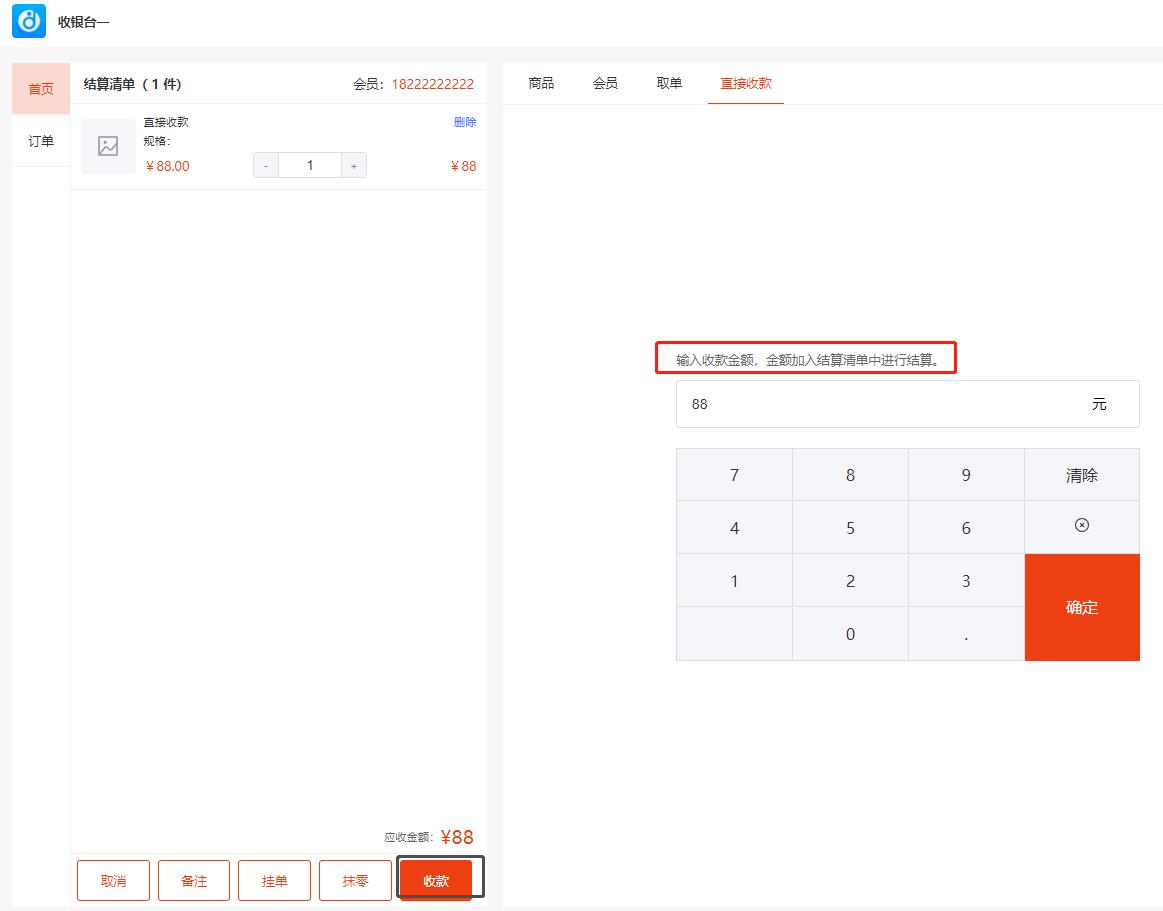Click 删除 to remove the item
This screenshot has height=911, width=1163.
465,122
